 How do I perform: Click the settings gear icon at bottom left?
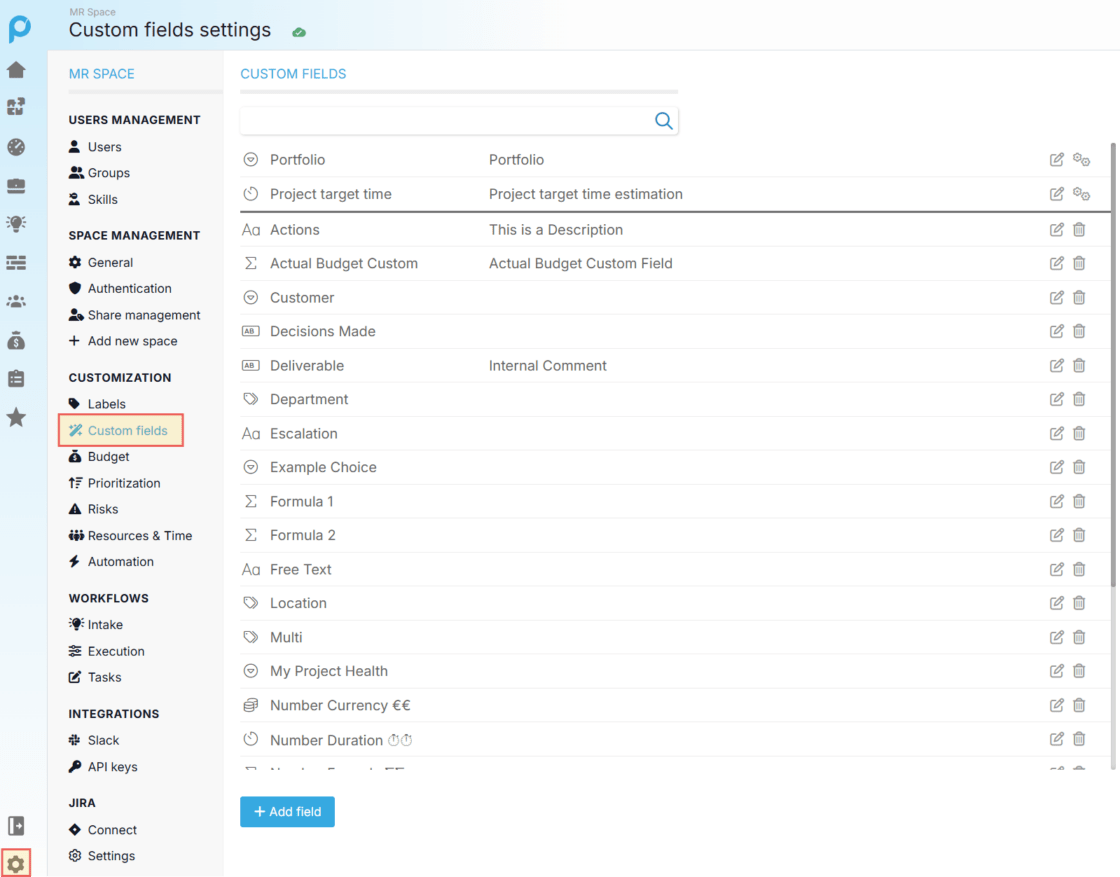tap(16, 863)
